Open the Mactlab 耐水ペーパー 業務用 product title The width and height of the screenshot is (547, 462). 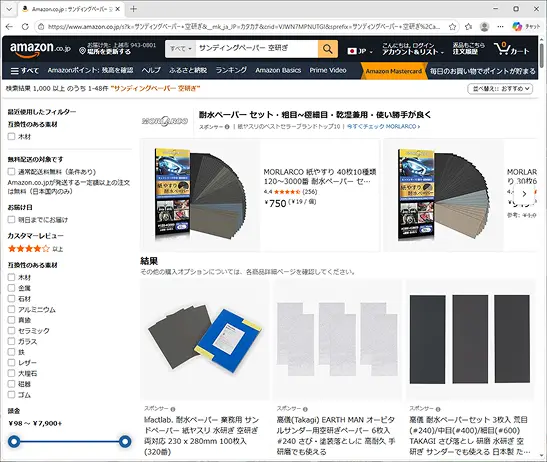[x=202, y=435]
